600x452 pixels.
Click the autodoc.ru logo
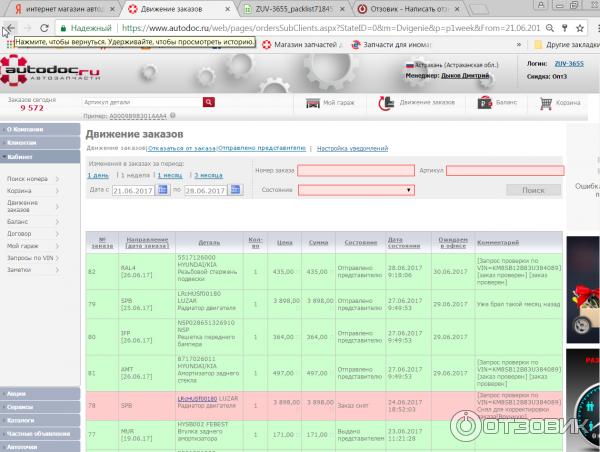(x=52, y=71)
